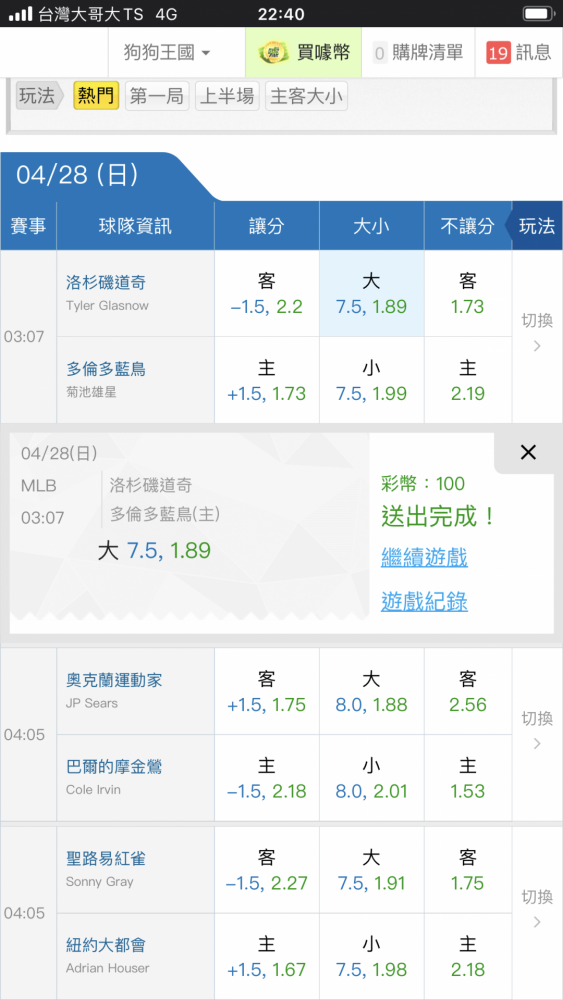
Task: Select Athletics 客 +1.5, 1.75 handicap
Action: 267,691
